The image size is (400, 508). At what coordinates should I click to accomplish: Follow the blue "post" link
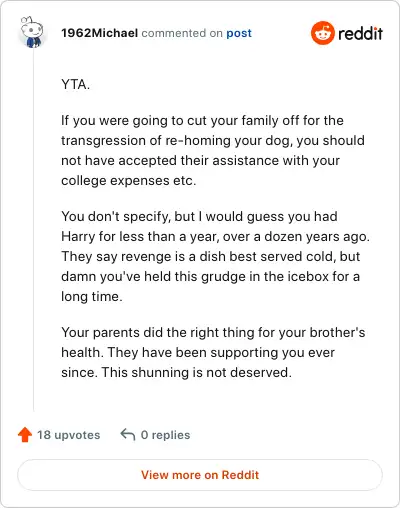click(x=239, y=33)
